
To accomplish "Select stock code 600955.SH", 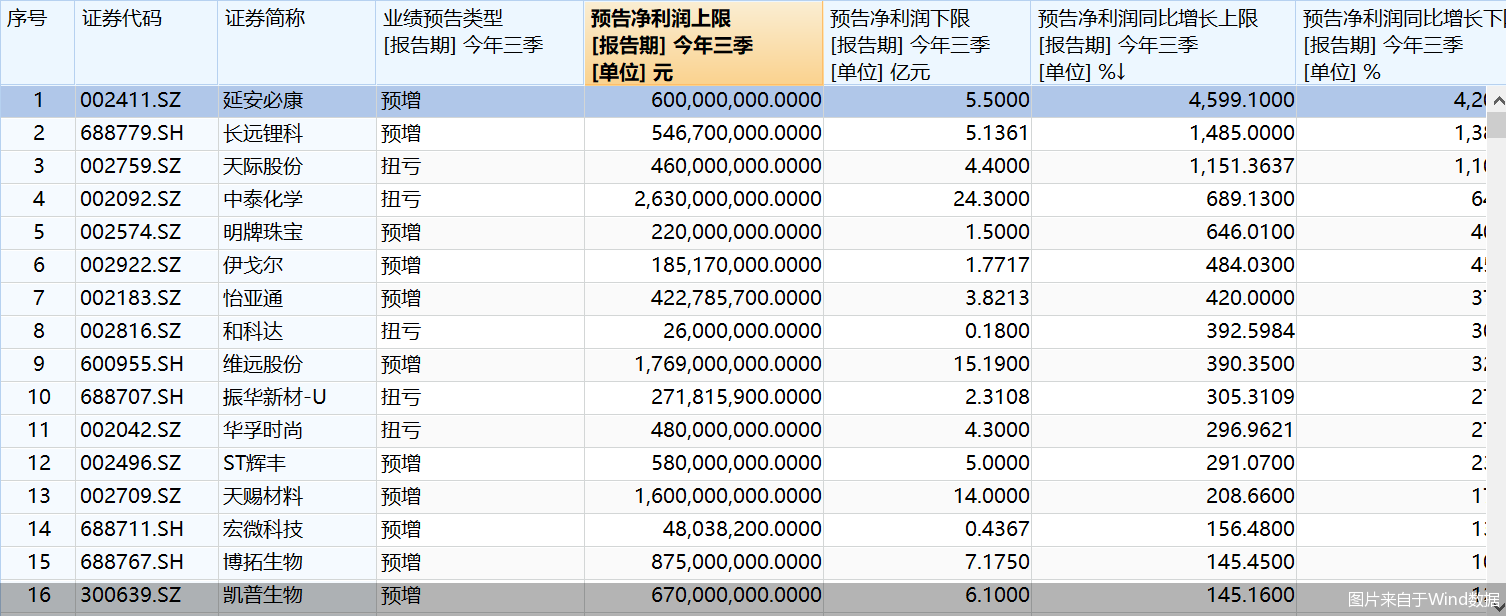I will tap(132, 364).
